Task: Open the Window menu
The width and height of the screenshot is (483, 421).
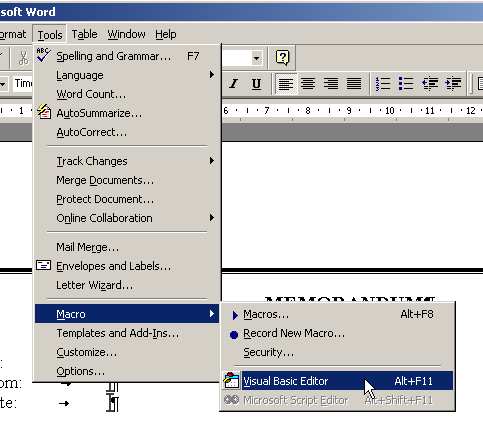Action: (x=126, y=34)
